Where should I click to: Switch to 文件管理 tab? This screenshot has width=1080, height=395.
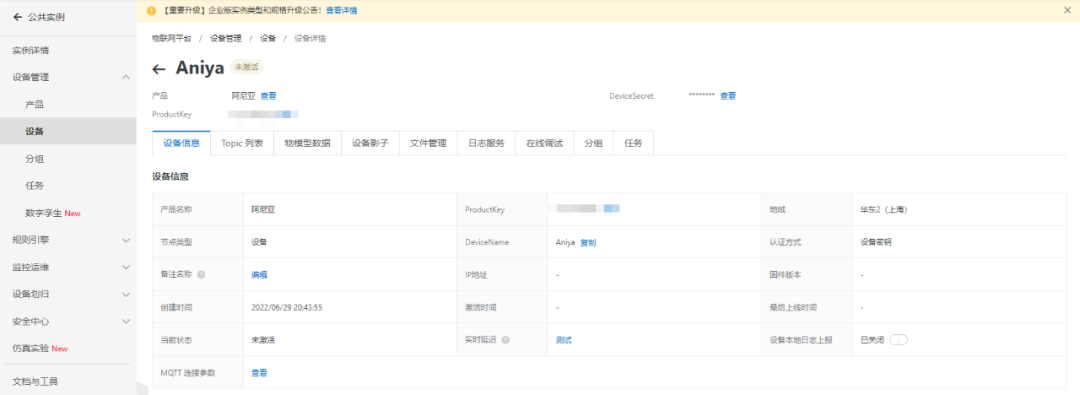(x=428, y=143)
